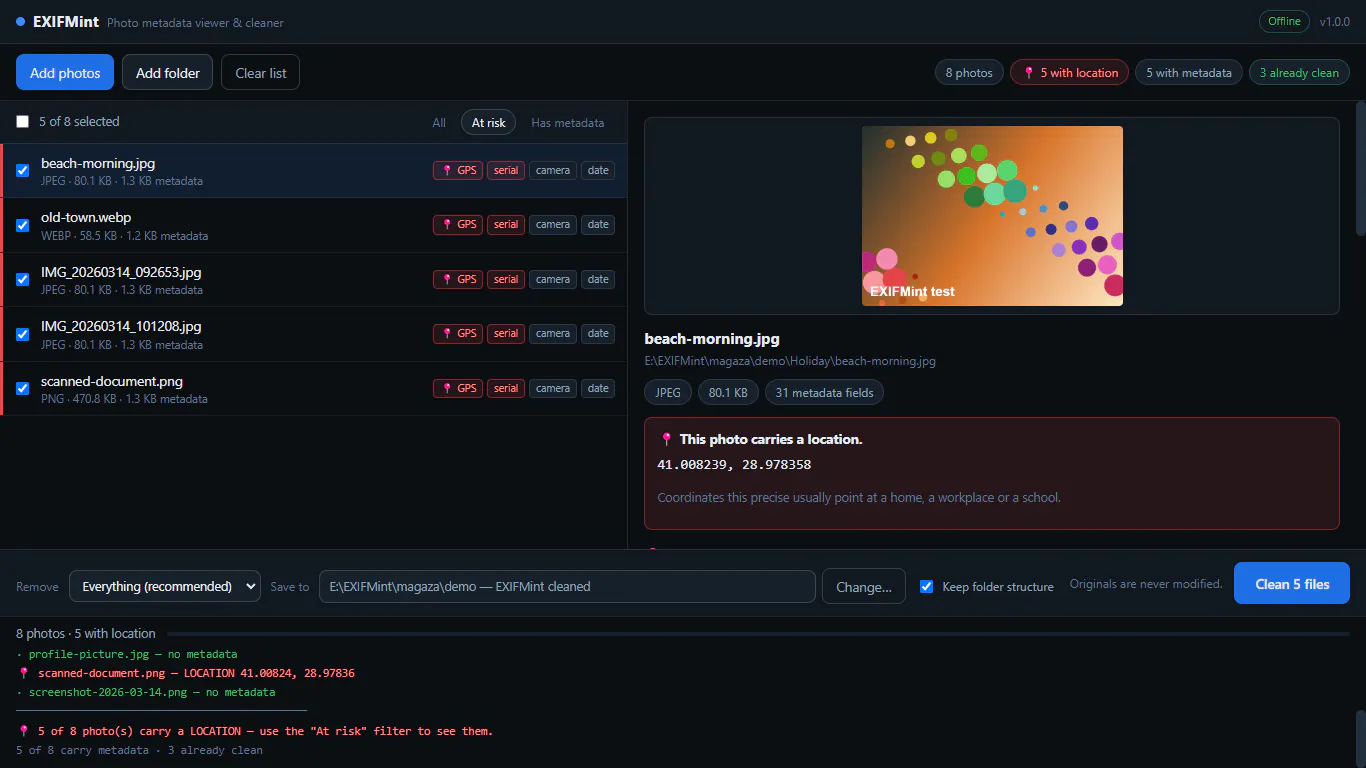Click the GPS pin badge on beach-morning.jpg row

(x=458, y=170)
